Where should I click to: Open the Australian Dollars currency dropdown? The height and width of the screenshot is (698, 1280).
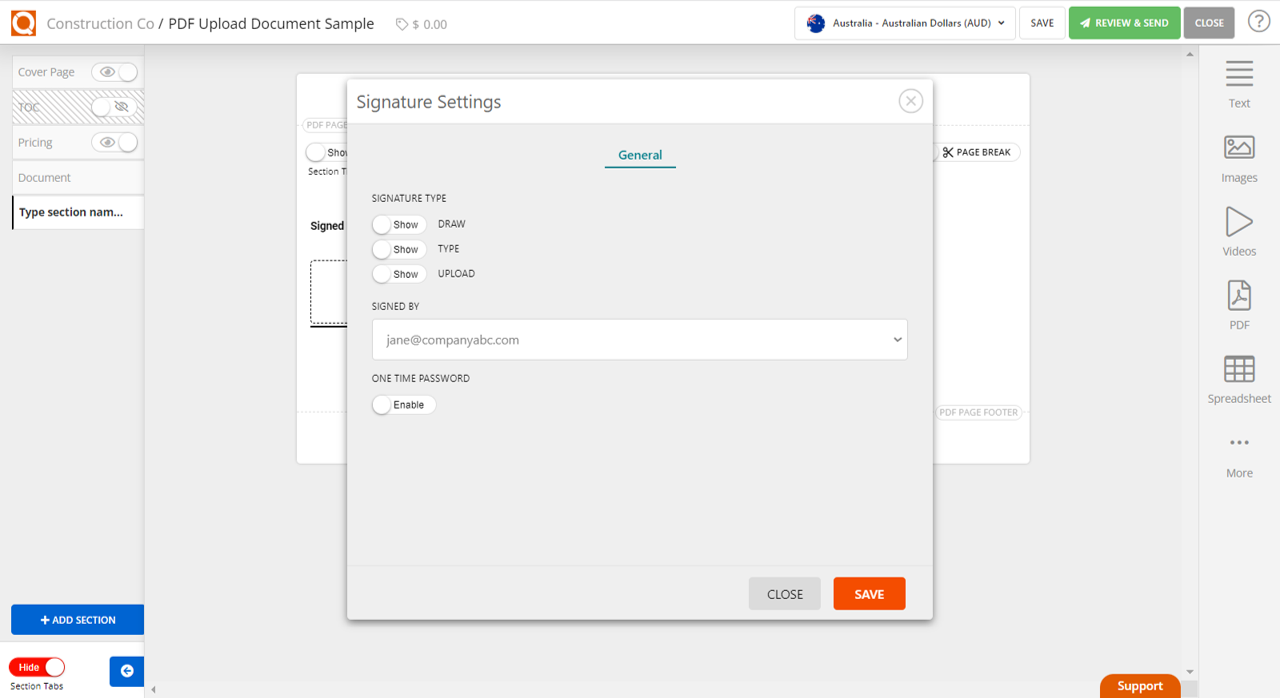(x=903, y=22)
